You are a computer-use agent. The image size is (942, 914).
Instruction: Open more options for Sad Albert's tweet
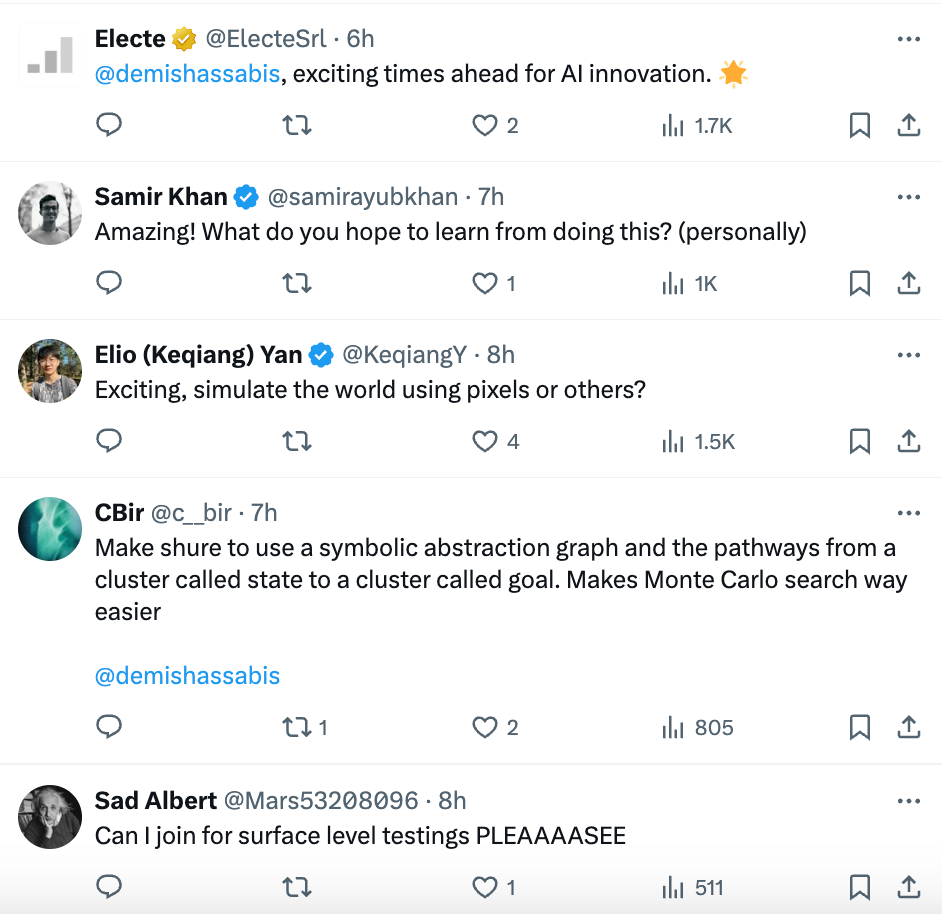[x=908, y=801]
